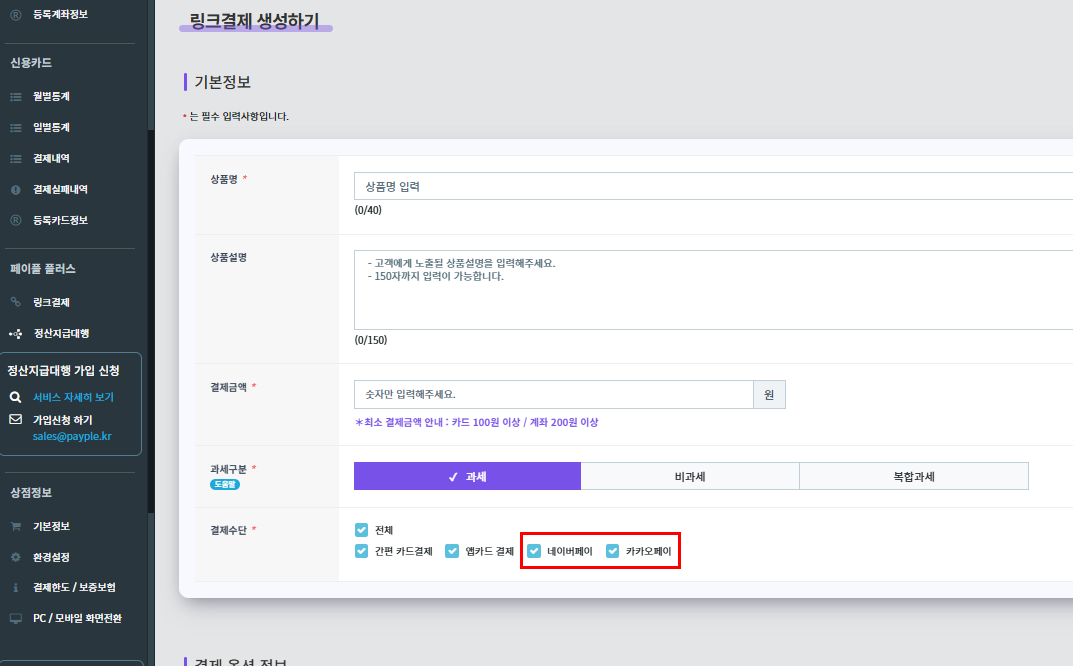
Task: Switch tax type to 비과세
Action: pos(690,475)
